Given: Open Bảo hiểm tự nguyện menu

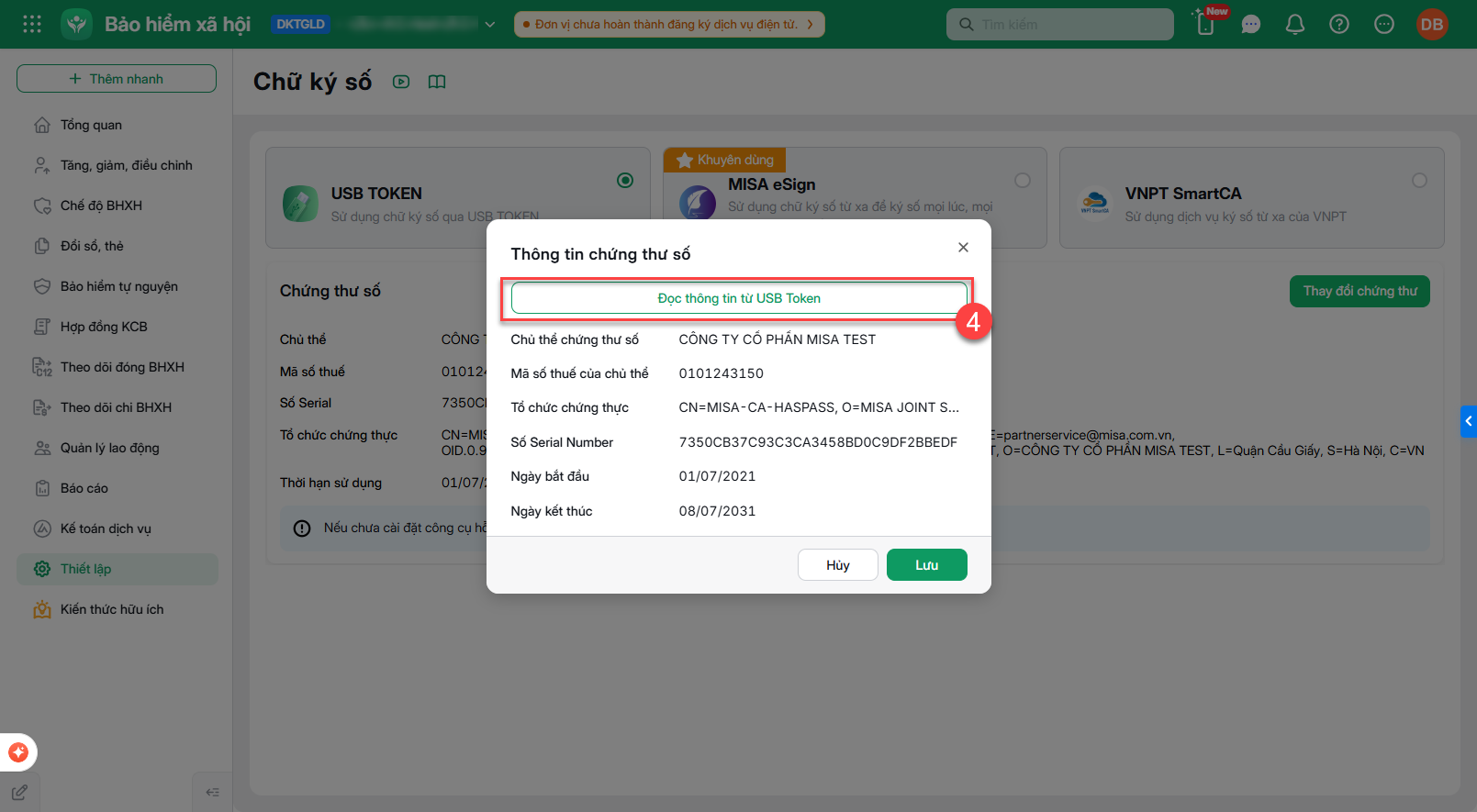Looking at the screenshot, I should pyautogui.click(x=117, y=286).
